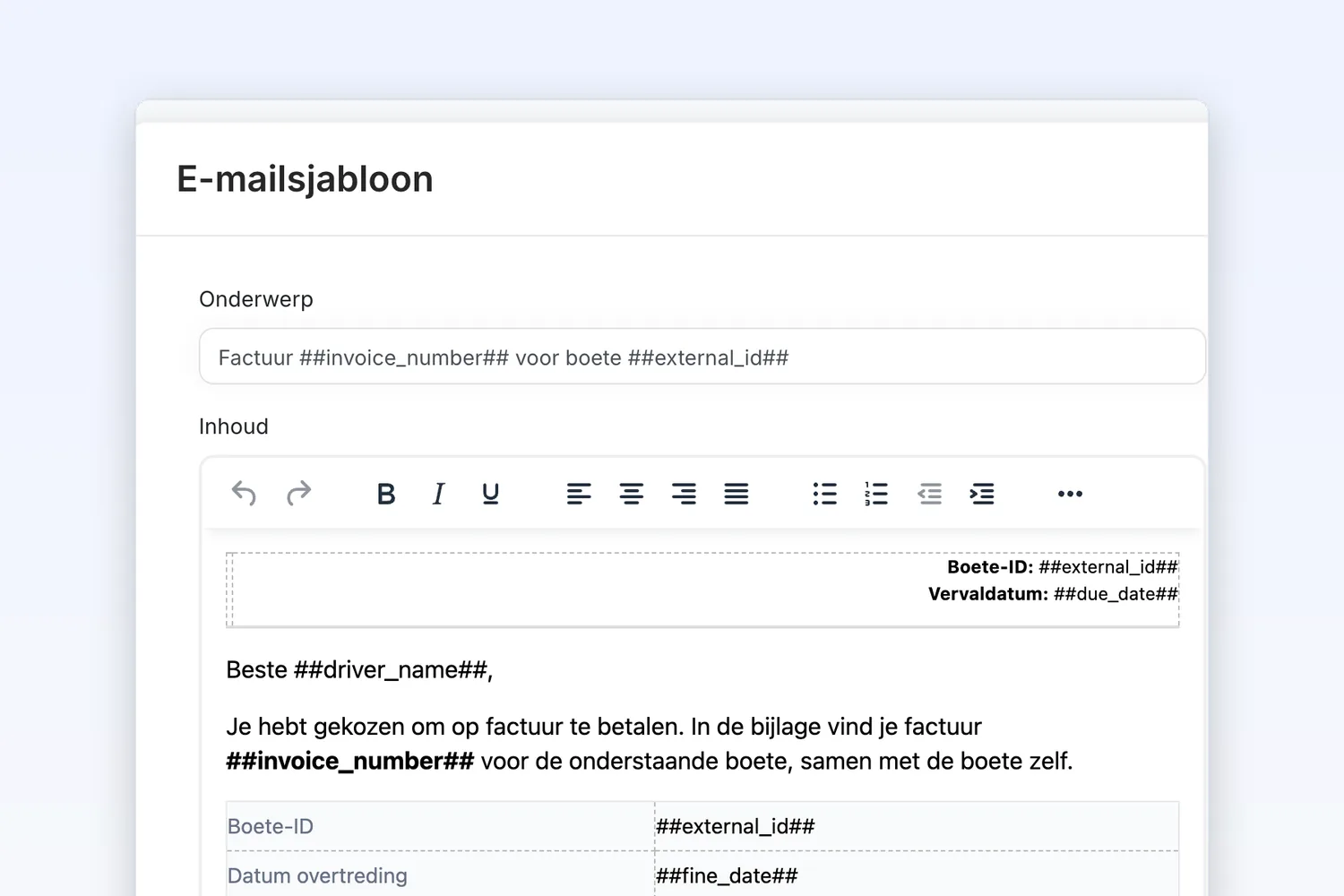Click the 'Je hebt gekozen' paragraph line
Screen dimensions: 1344x896
pos(604,727)
